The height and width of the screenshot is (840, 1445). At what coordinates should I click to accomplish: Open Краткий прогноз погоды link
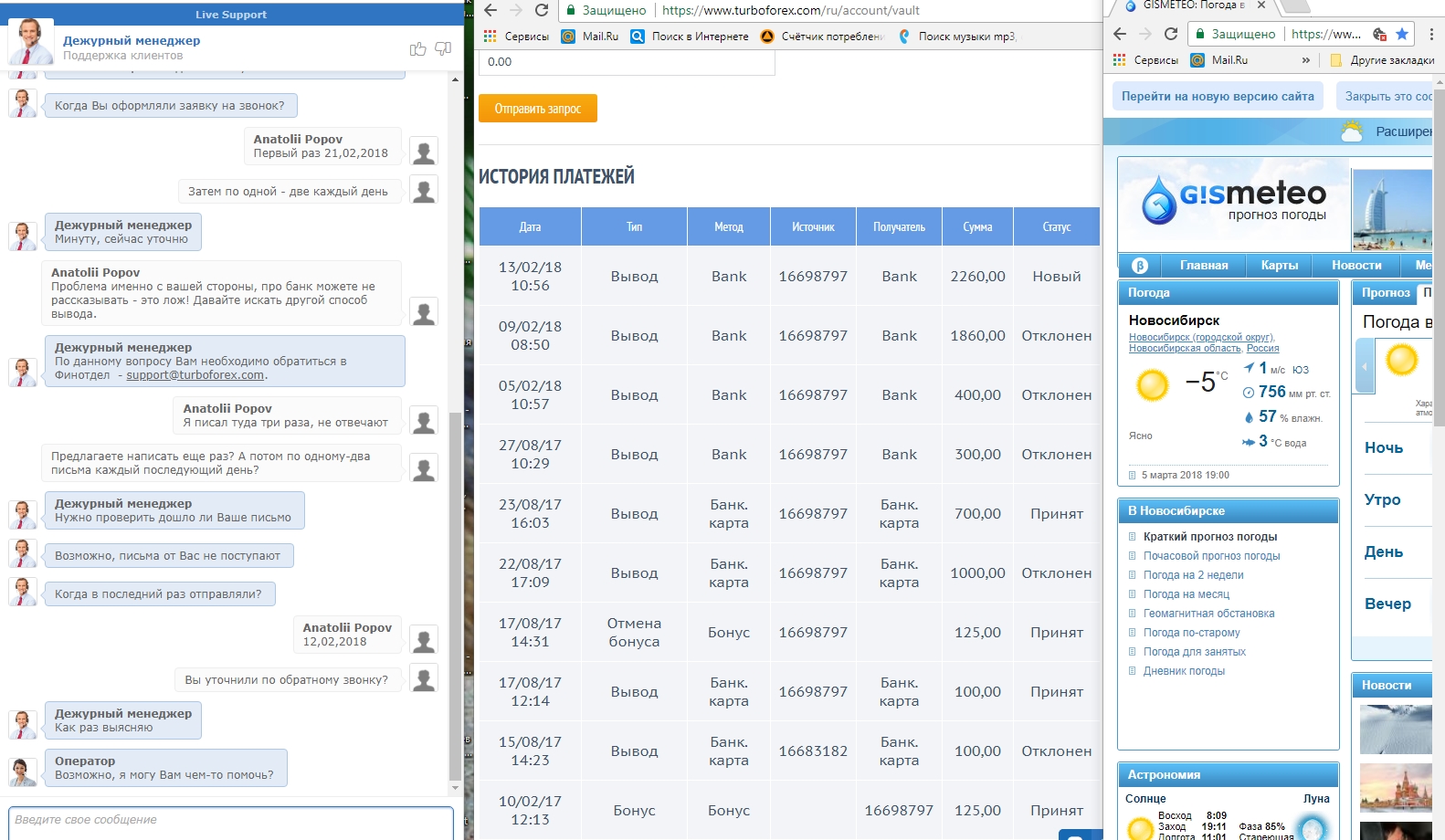1210,537
